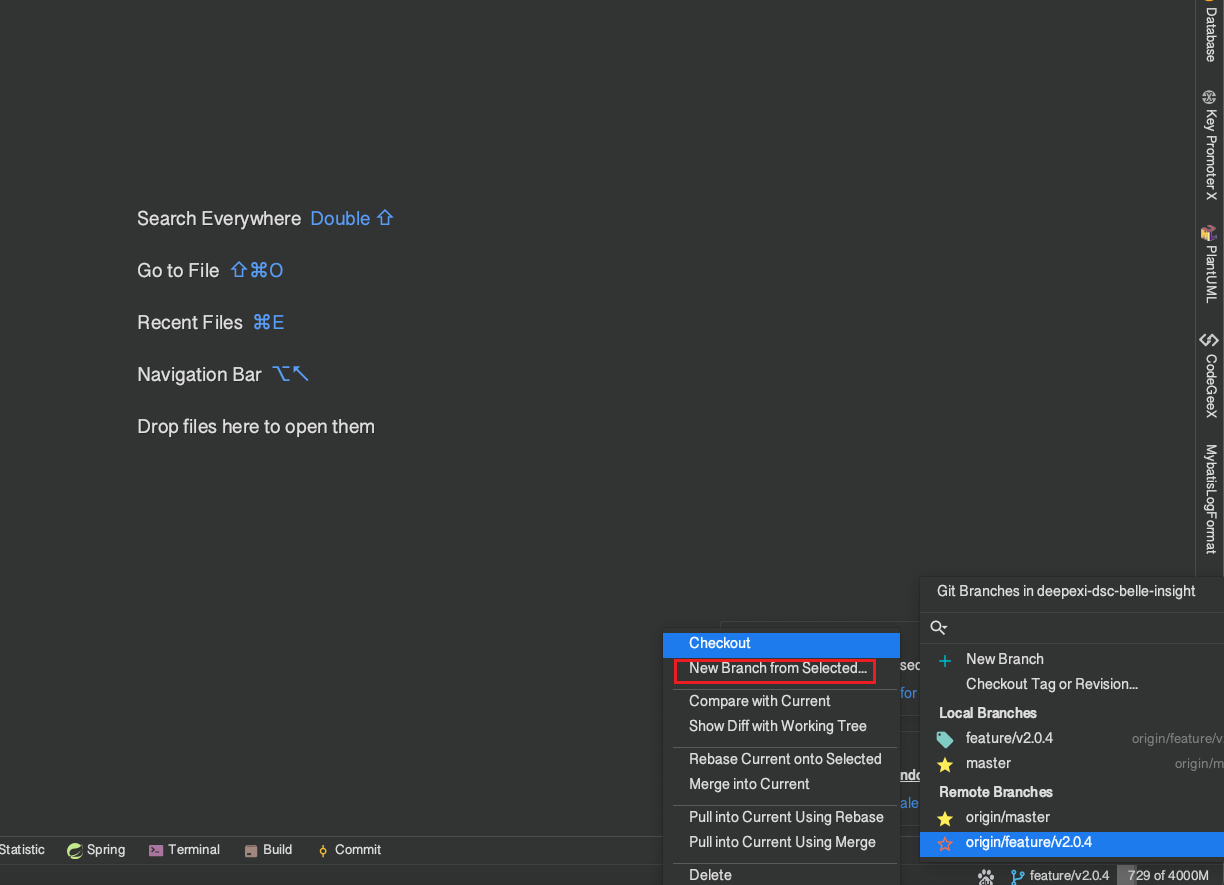The height and width of the screenshot is (885, 1224).
Task: Click the plus icon beside New Branch
Action: [945, 660]
